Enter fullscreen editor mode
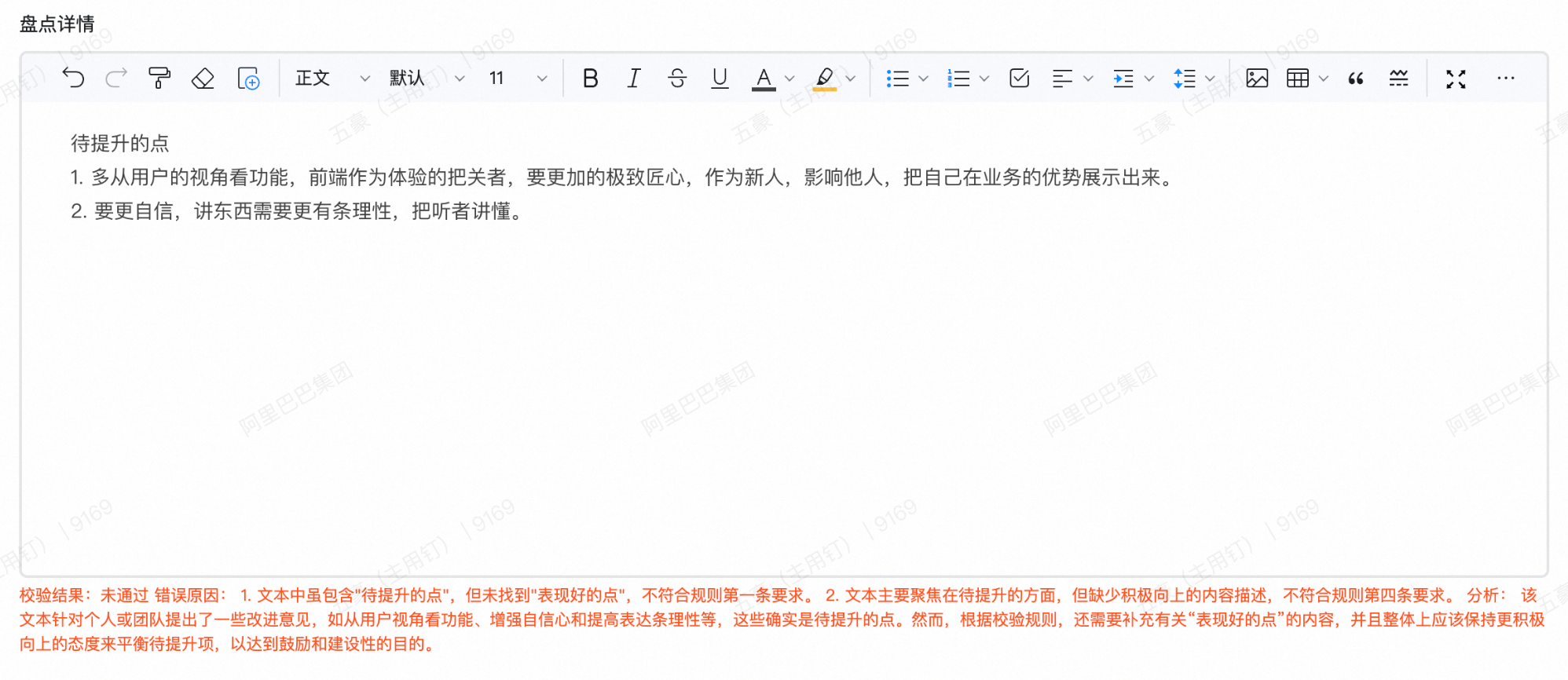Viewport: 1568px width, 680px height. click(1456, 79)
